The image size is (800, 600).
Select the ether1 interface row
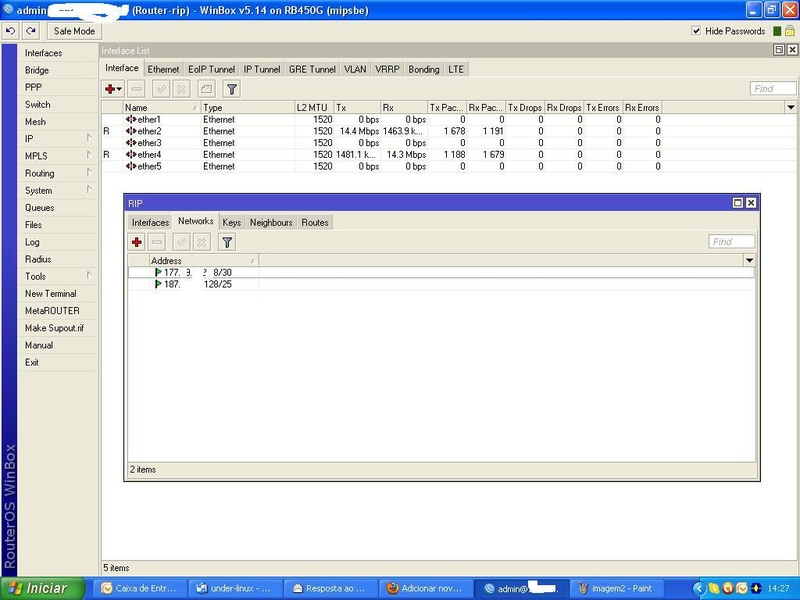[449, 119]
